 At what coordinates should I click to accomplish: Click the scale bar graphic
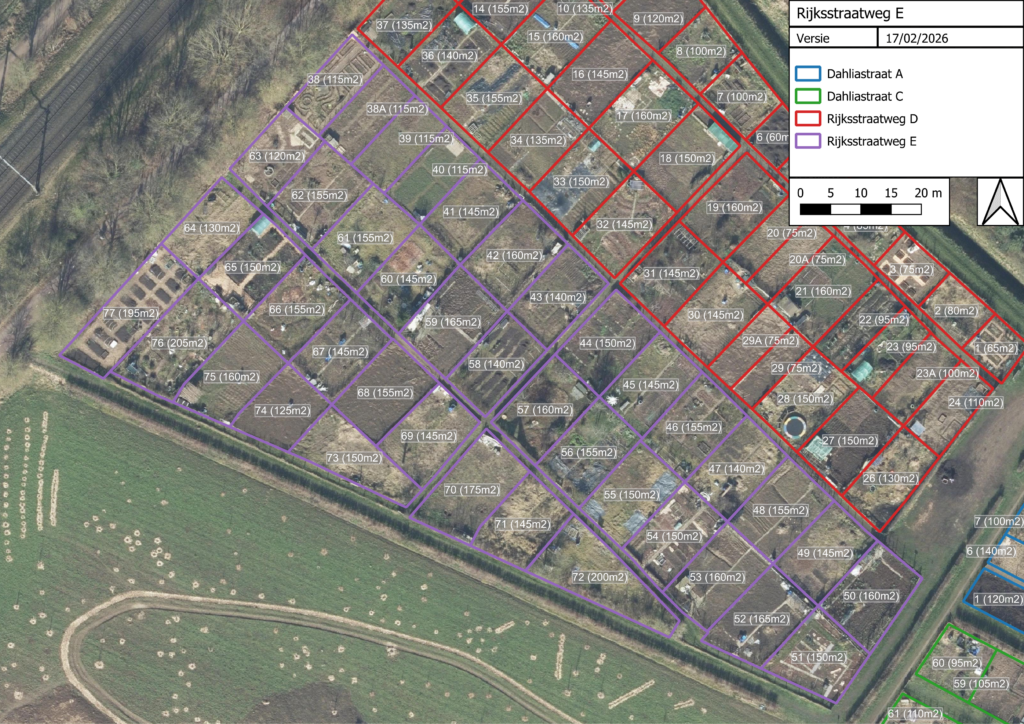(861, 209)
